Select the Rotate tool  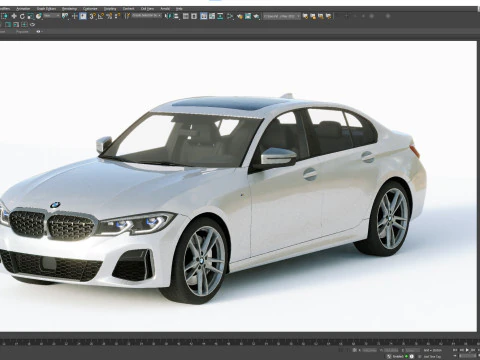click(22, 16)
